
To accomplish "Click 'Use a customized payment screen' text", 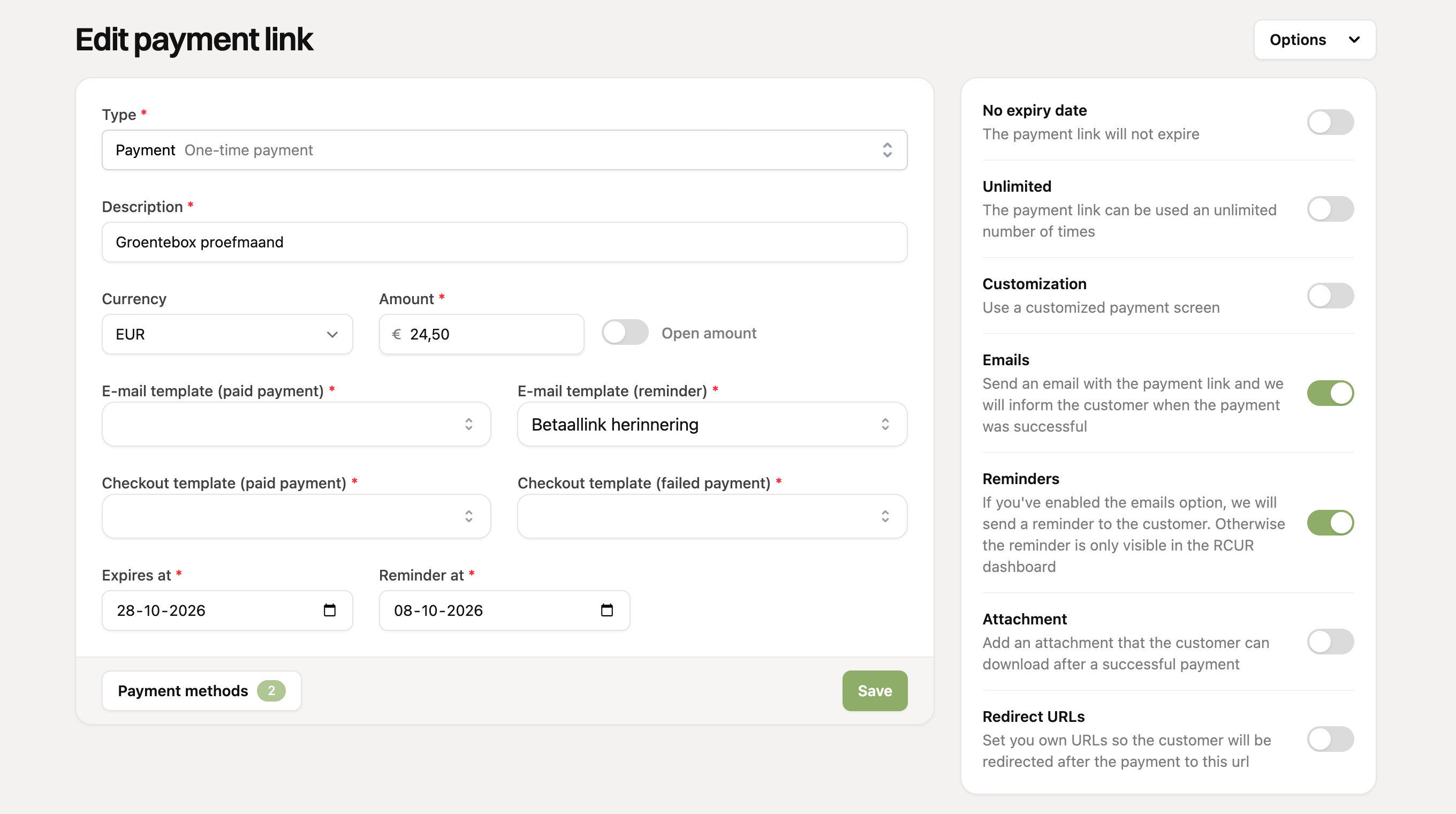I will pyautogui.click(x=1101, y=307).
